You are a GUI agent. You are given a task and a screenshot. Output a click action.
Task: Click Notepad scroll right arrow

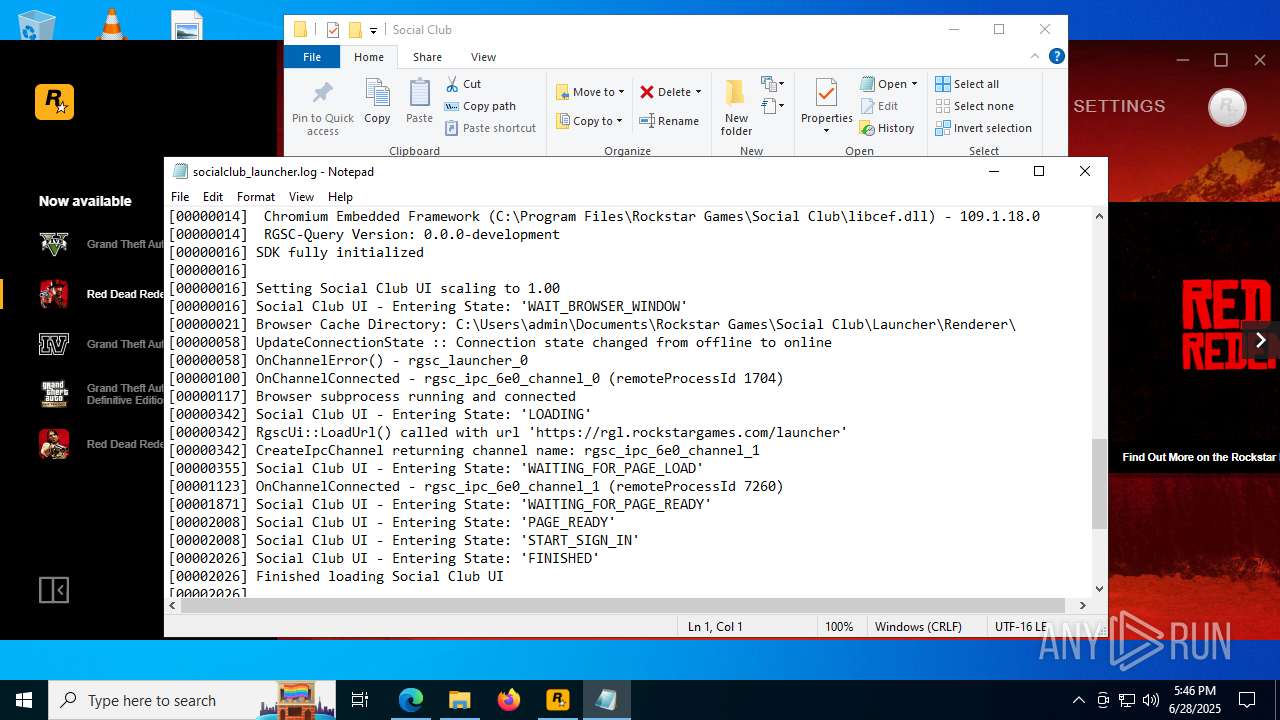1083,605
